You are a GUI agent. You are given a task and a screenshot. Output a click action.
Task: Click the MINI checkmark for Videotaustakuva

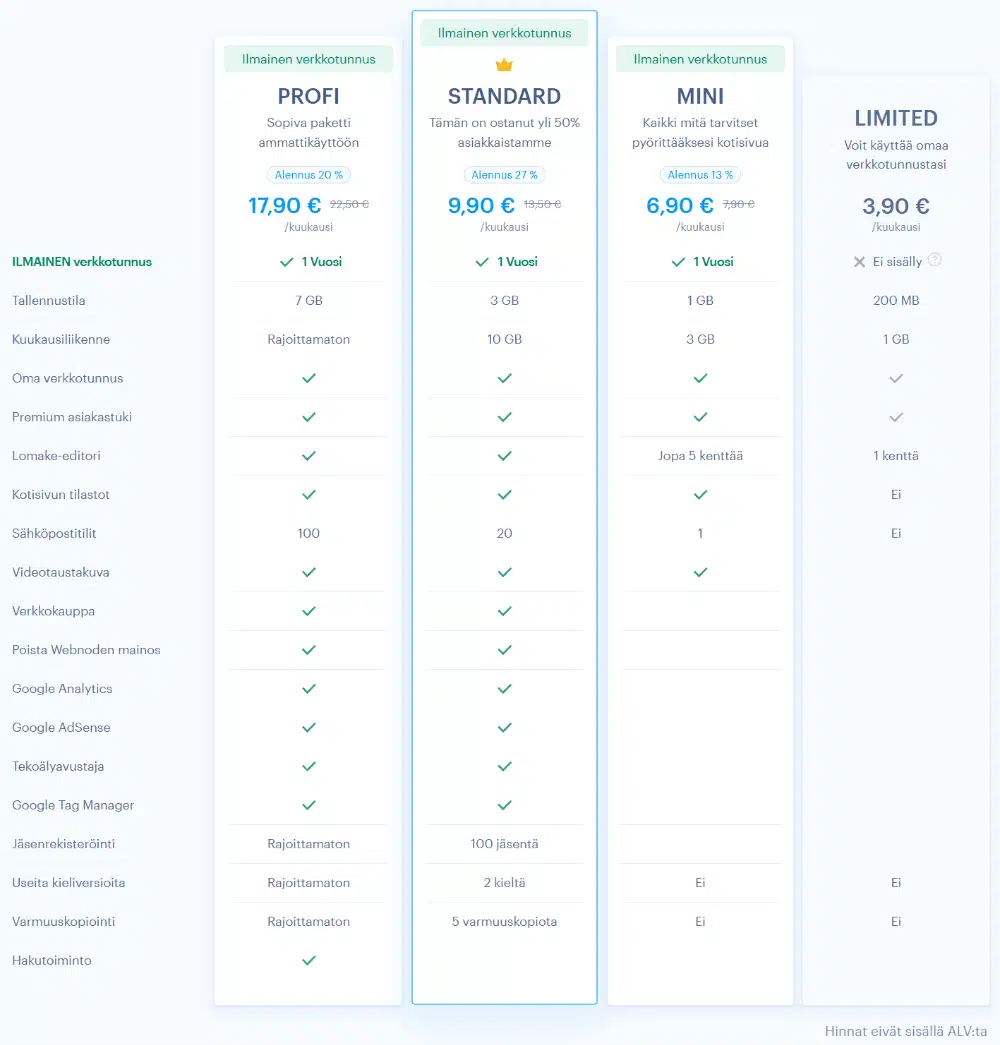tap(700, 572)
